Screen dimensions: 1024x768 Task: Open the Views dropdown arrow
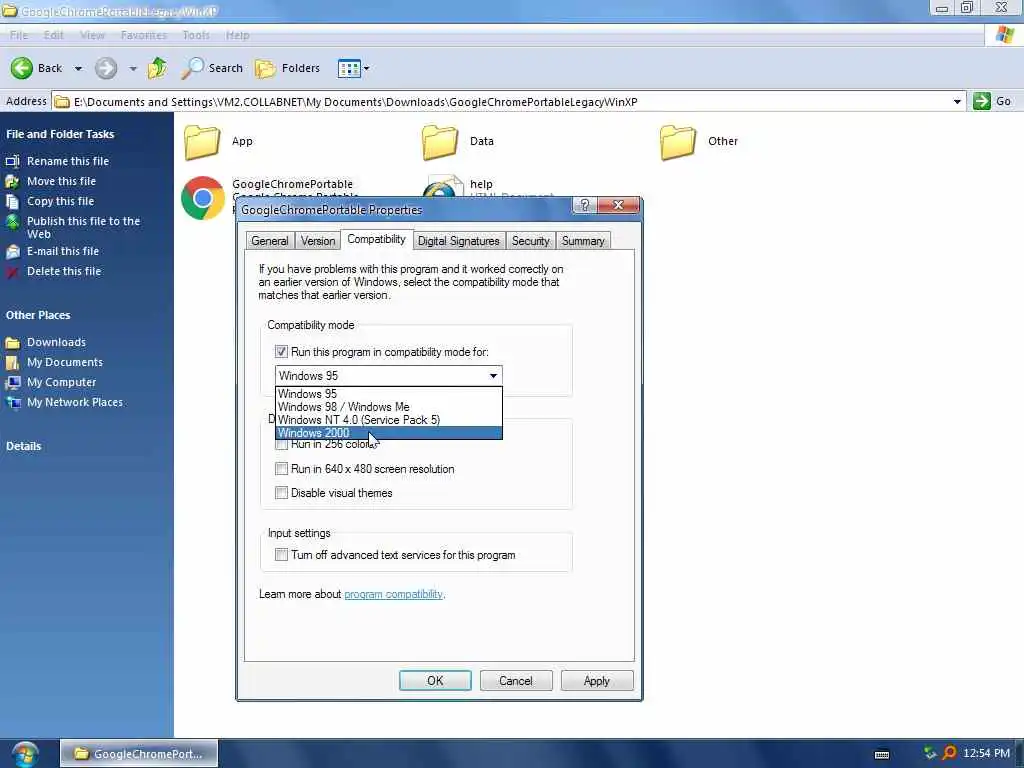tap(366, 68)
